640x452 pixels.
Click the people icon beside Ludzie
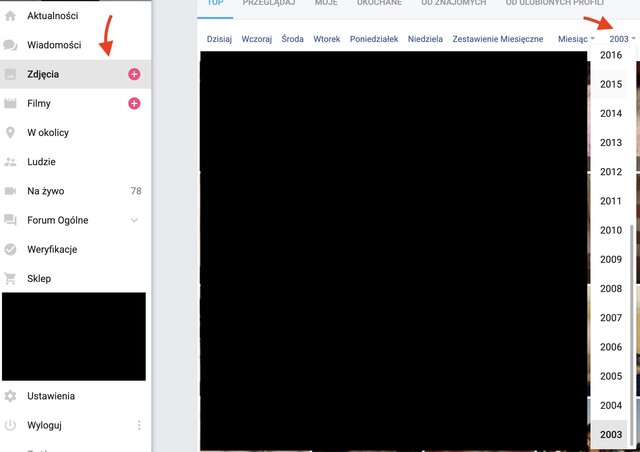point(10,162)
